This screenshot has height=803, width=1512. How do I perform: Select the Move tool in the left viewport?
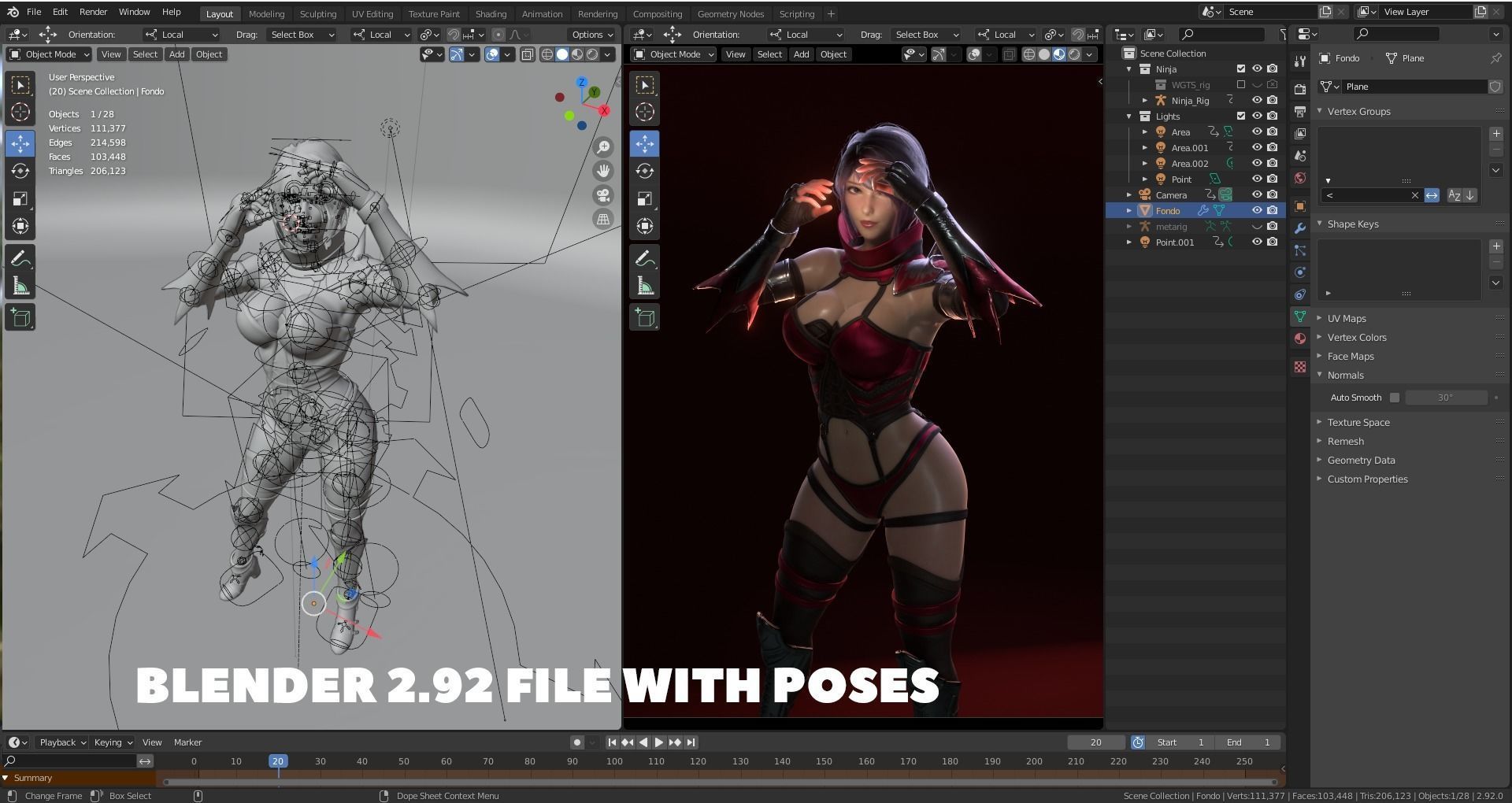coord(20,143)
